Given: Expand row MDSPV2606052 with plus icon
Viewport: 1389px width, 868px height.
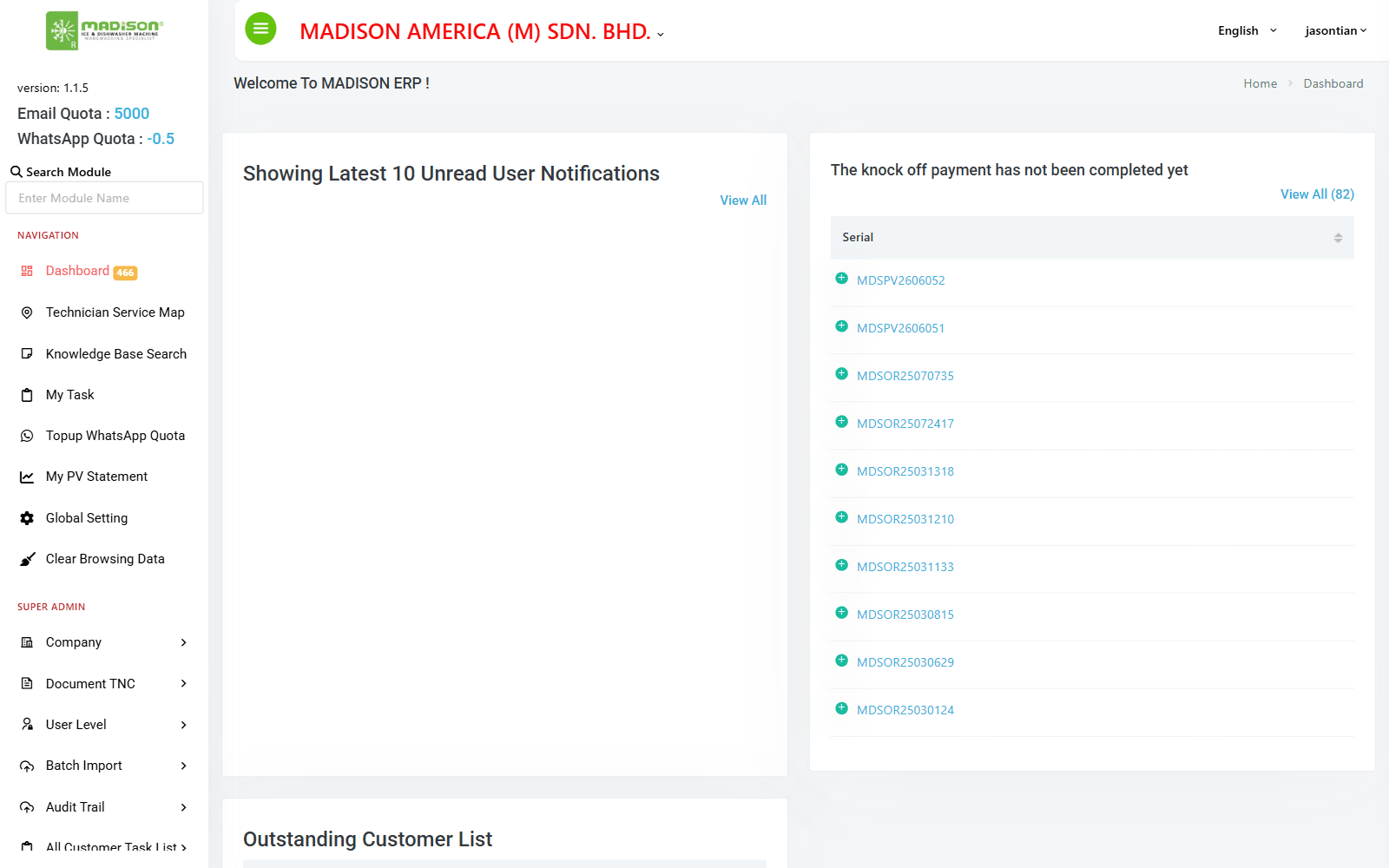Looking at the screenshot, I should pos(841,279).
